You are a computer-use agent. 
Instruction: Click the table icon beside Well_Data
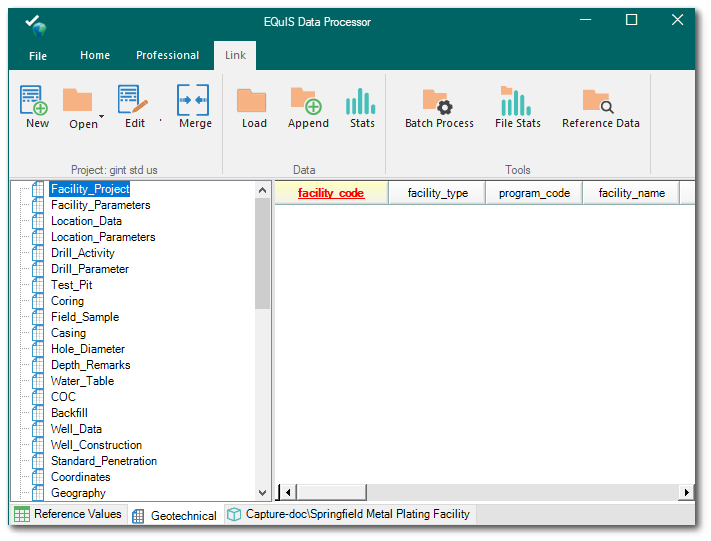point(38,429)
